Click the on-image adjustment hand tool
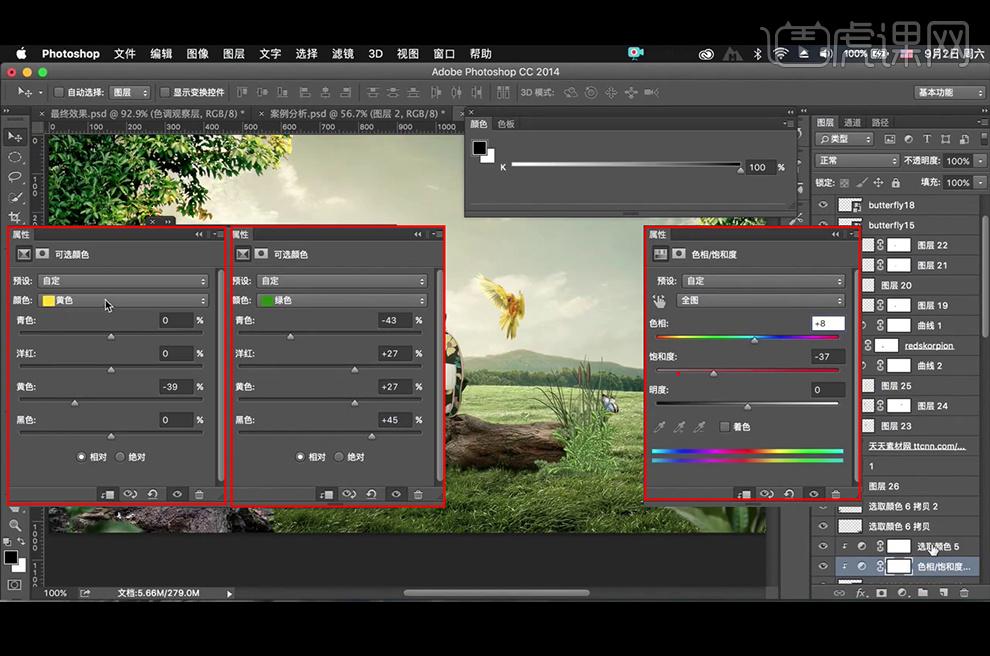The width and height of the screenshot is (990, 656). click(659, 301)
